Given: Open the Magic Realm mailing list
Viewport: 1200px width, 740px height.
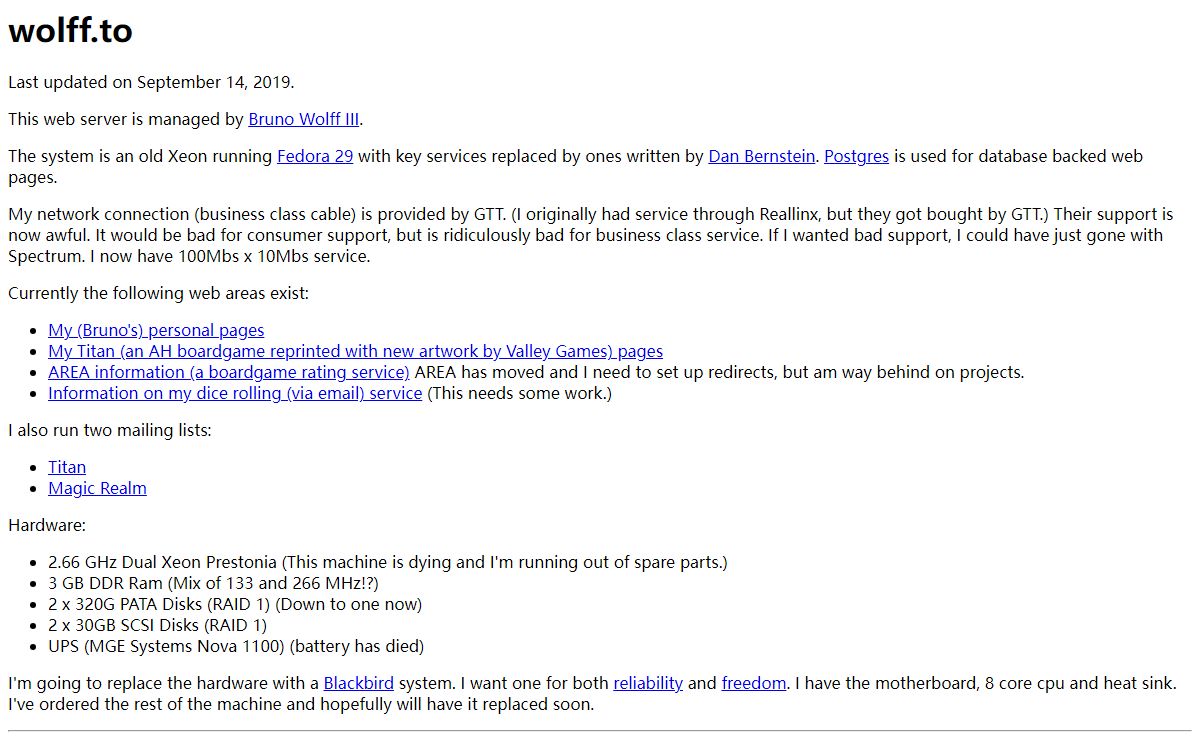Looking at the screenshot, I should pos(97,488).
